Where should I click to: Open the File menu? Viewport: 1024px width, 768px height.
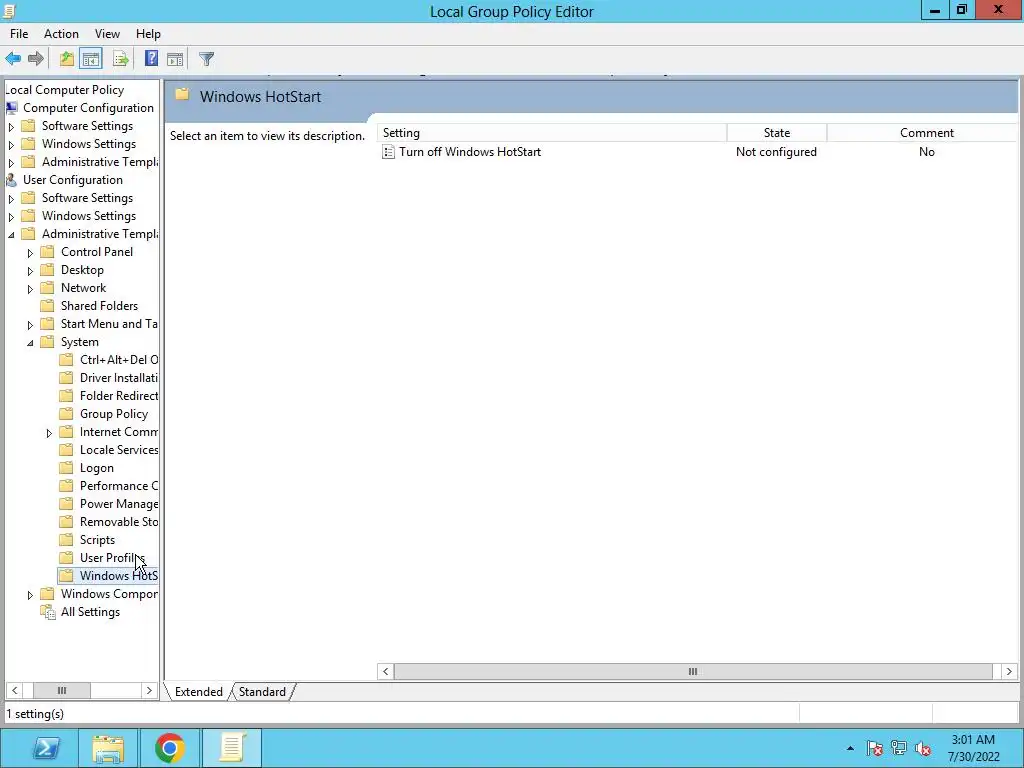point(19,34)
